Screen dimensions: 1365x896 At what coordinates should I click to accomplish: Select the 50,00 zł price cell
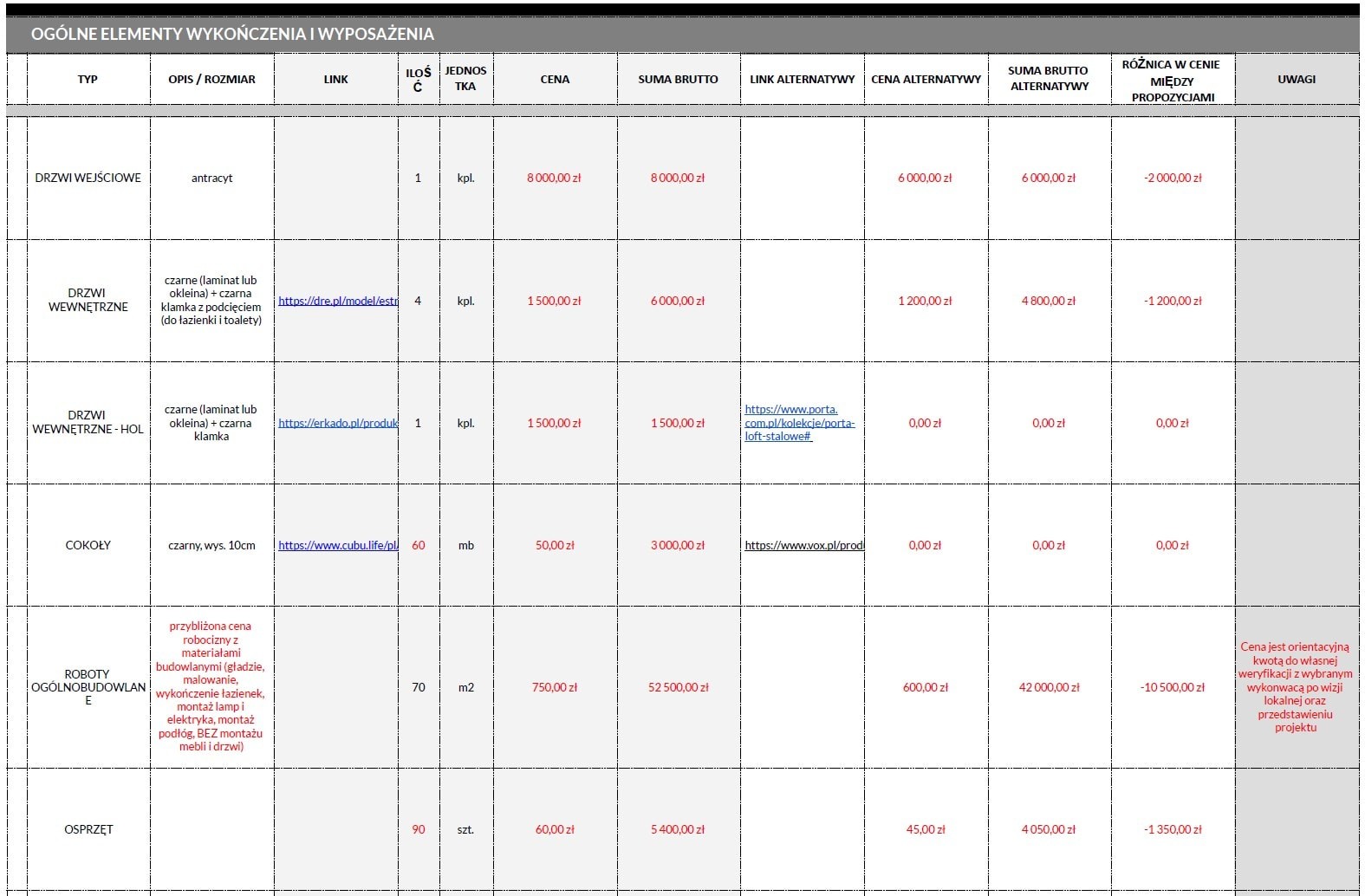coord(555,545)
